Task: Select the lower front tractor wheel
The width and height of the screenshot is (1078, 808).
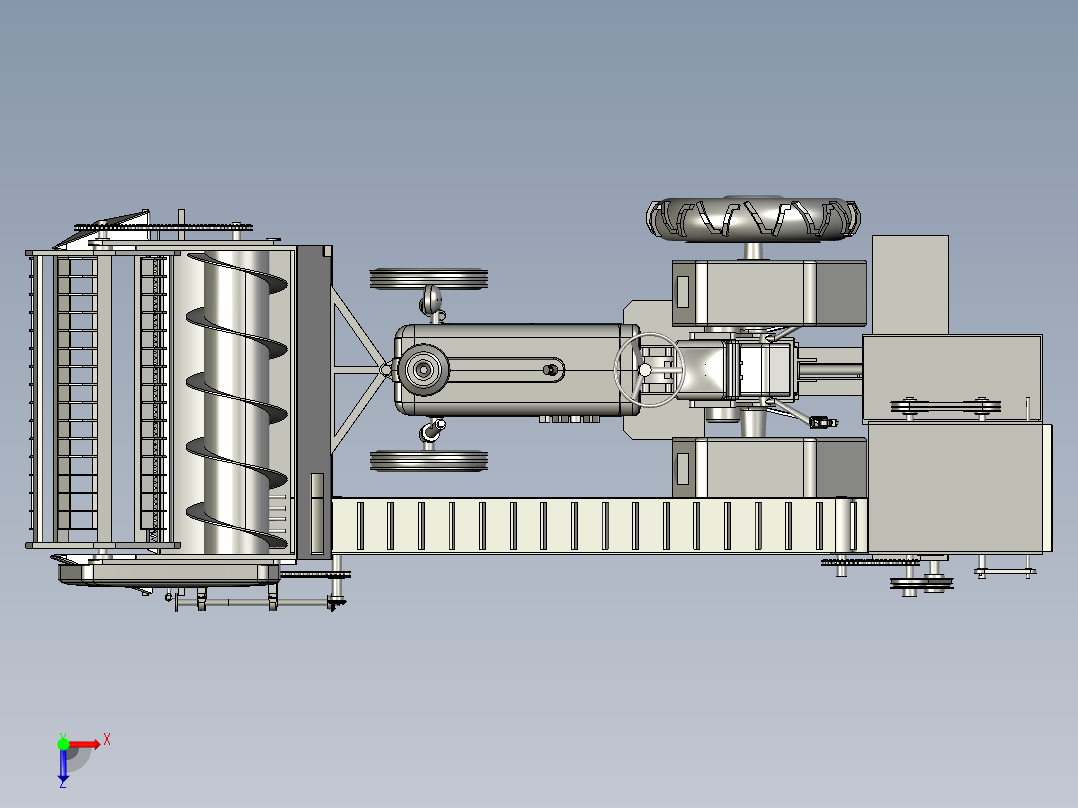Action: coord(428,461)
